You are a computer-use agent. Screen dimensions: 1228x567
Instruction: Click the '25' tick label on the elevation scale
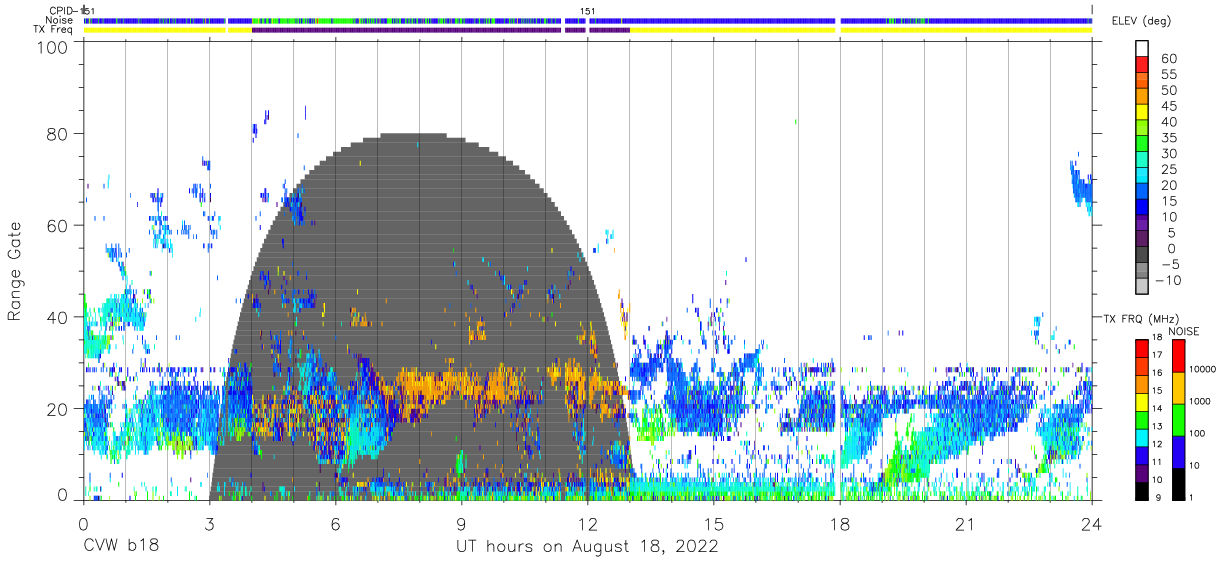1169,169
